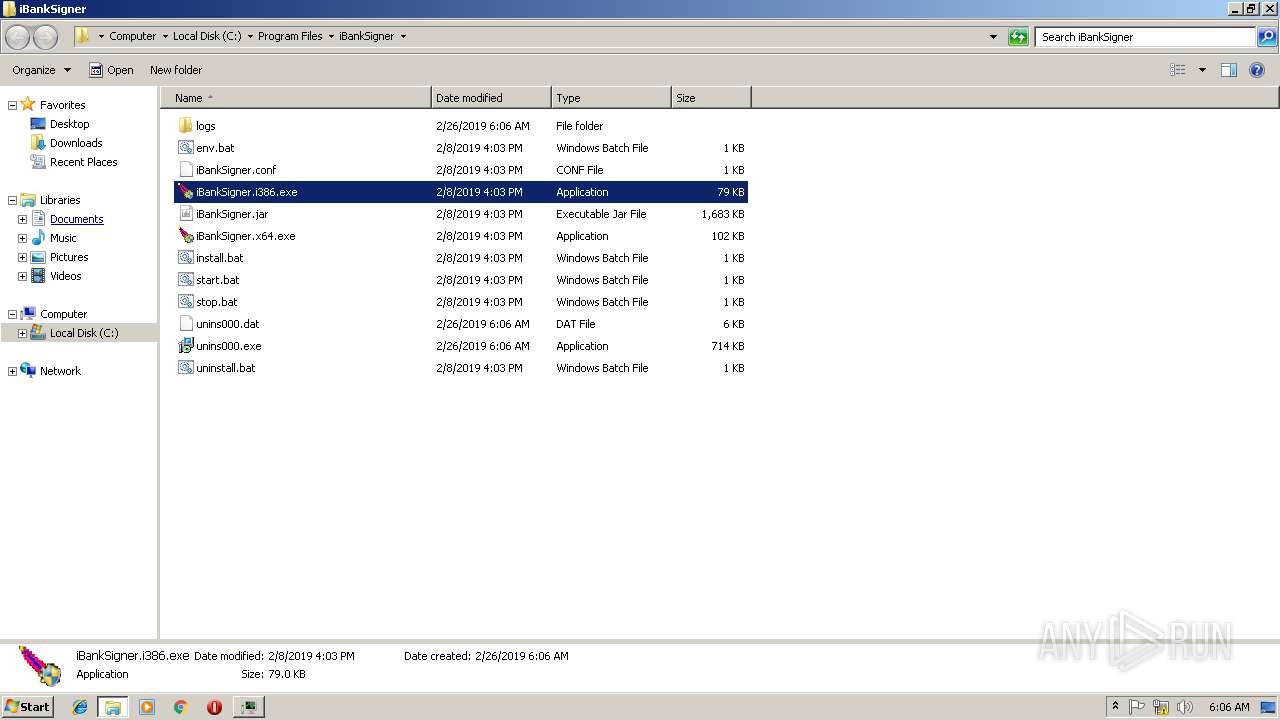1280x720 pixels.
Task: Click the unins000.exe uninstaller icon
Action: 185,346
